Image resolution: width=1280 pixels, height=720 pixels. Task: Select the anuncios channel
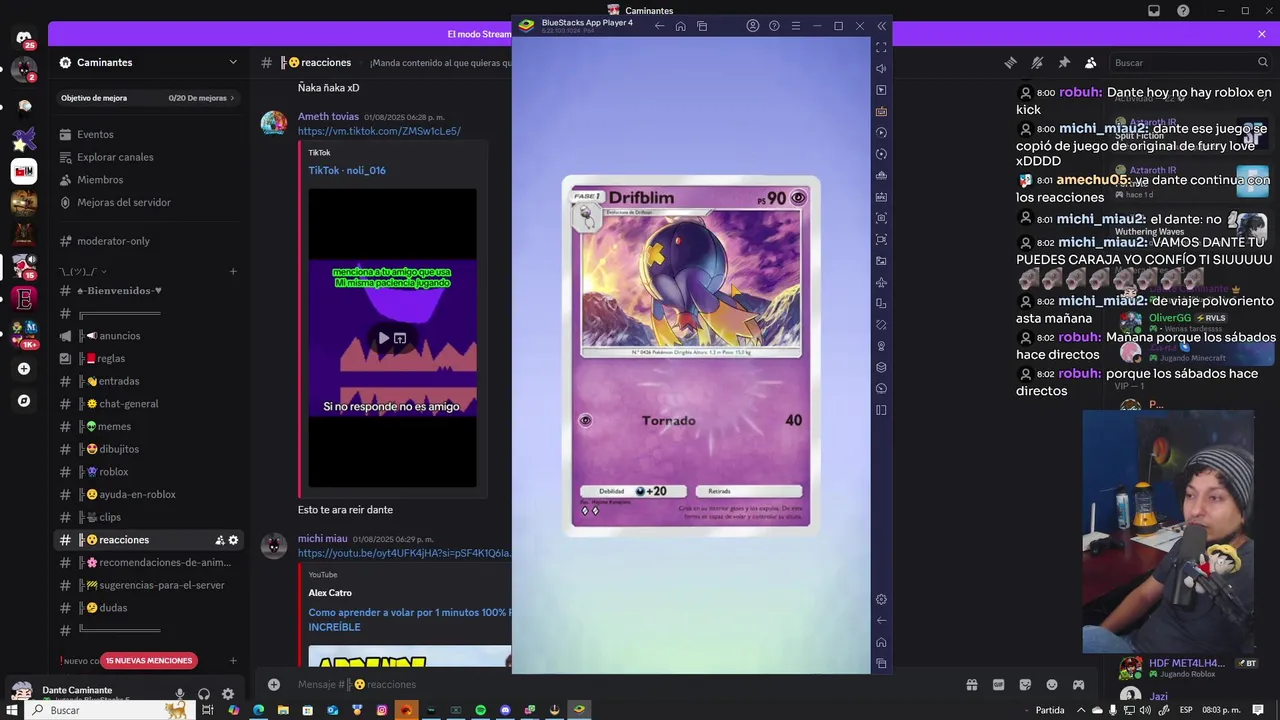148,336
